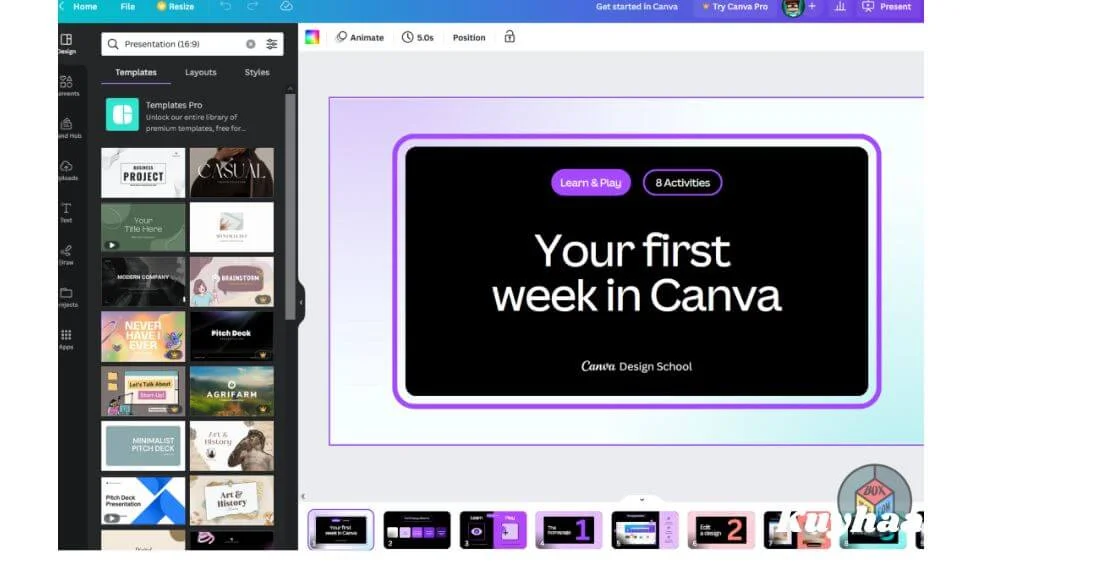The width and height of the screenshot is (1100, 580).
Task: Redo the last action
Action: (x=253, y=6)
